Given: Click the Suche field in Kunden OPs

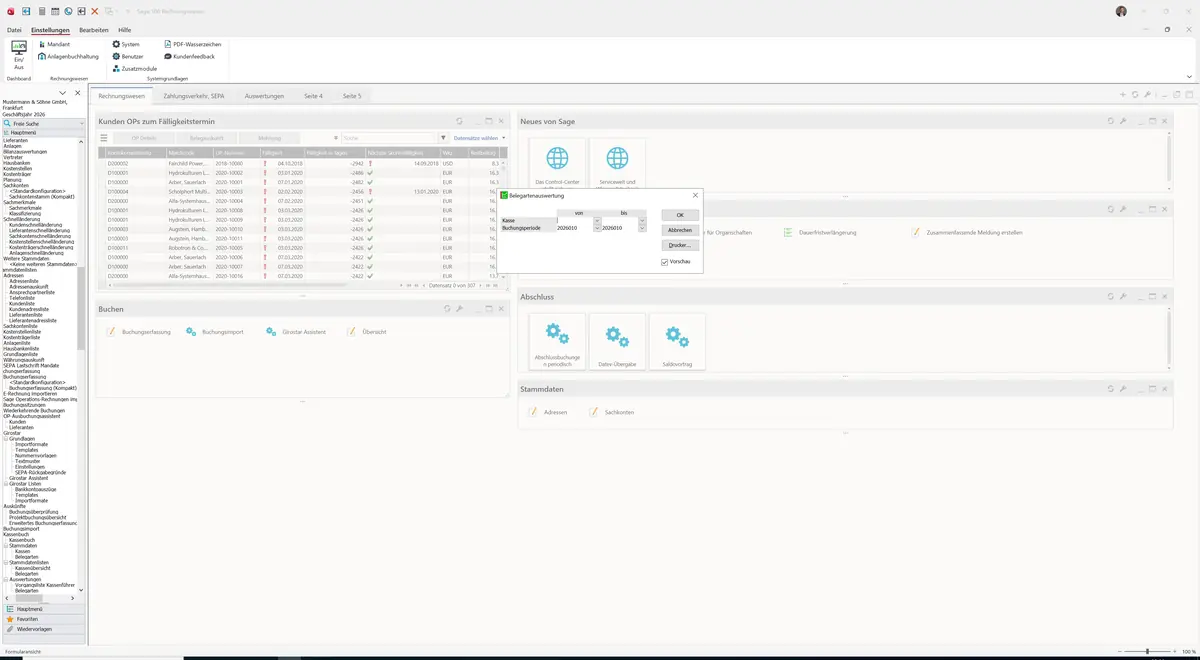Looking at the screenshot, I should [x=387, y=138].
